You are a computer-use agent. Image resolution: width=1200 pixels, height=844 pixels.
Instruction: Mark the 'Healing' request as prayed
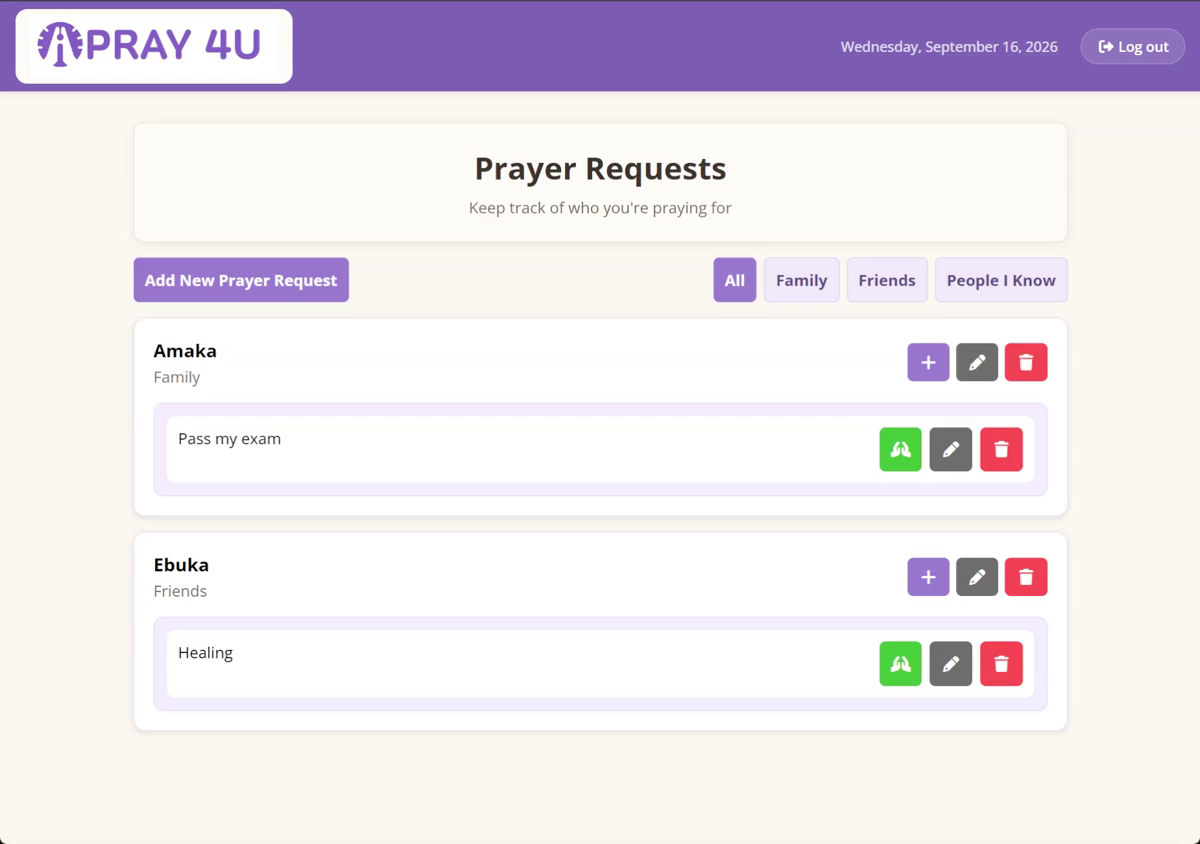900,664
